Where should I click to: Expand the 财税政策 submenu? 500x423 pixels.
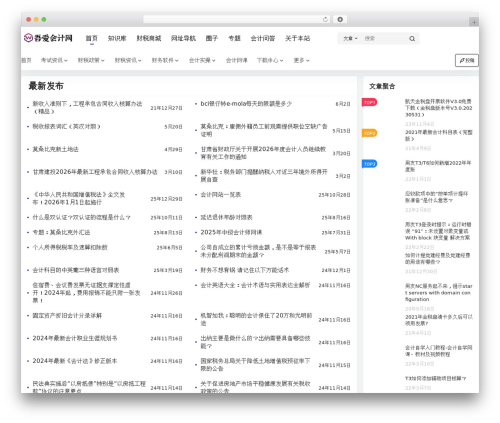[x=91, y=60]
